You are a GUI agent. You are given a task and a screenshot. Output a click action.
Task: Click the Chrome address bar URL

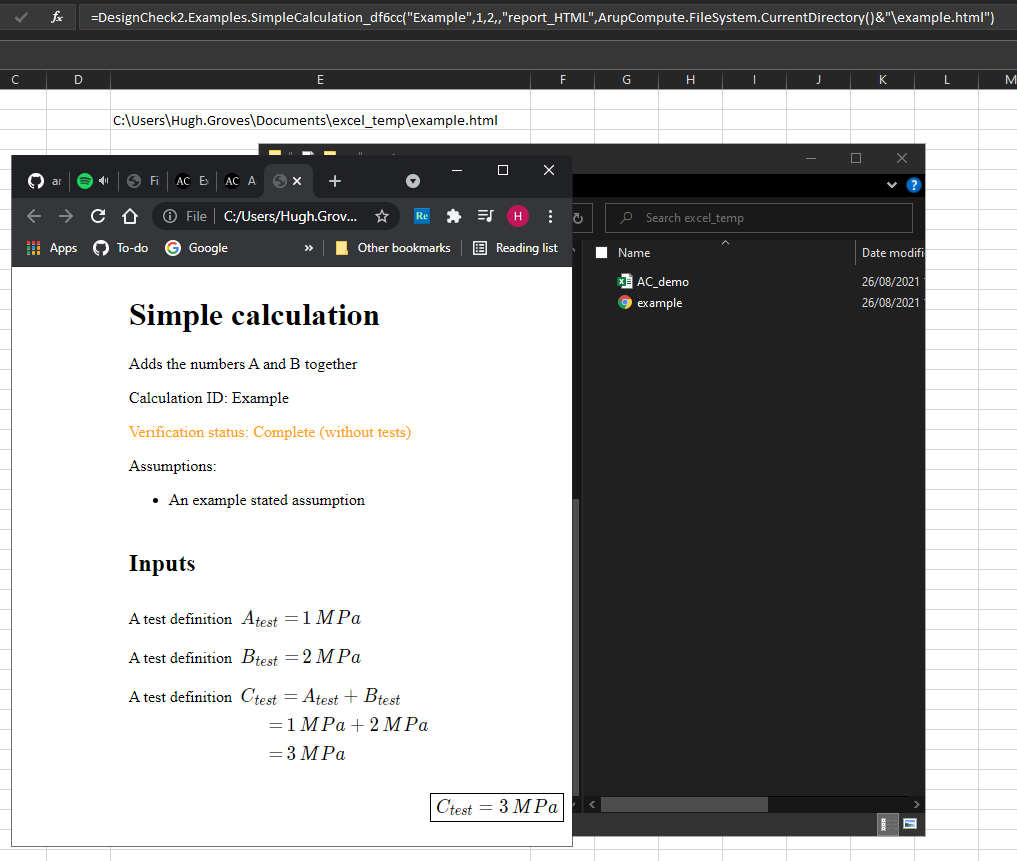pyautogui.click(x=290, y=216)
